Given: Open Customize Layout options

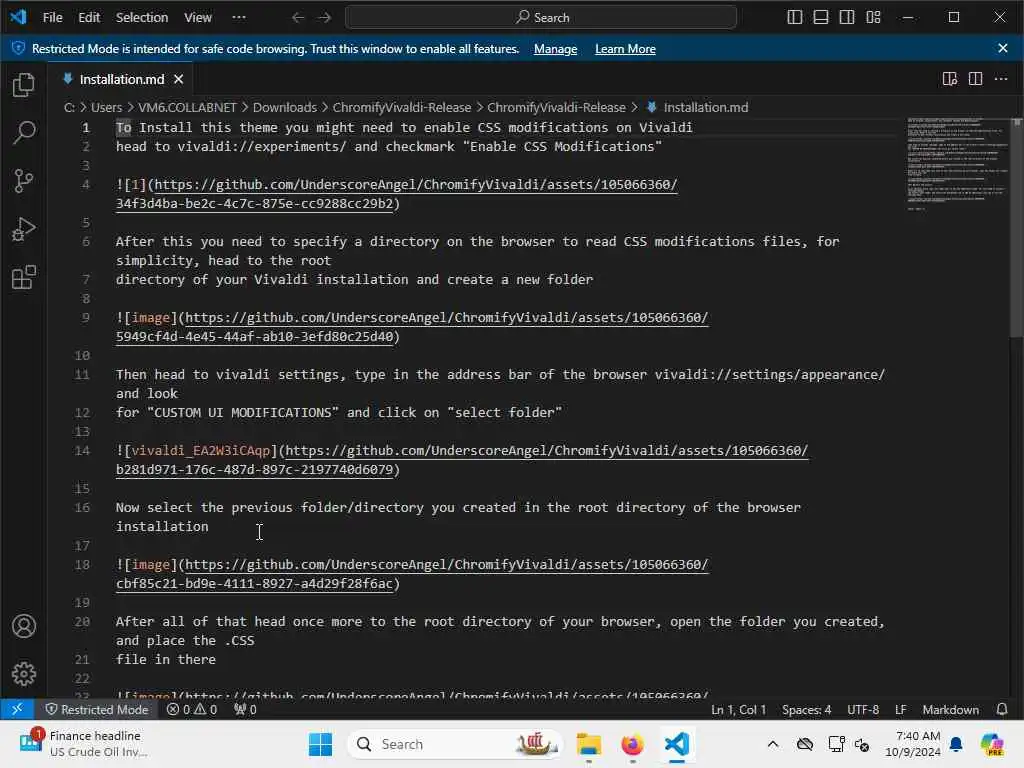Looking at the screenshot, I should tap(873, 18).
